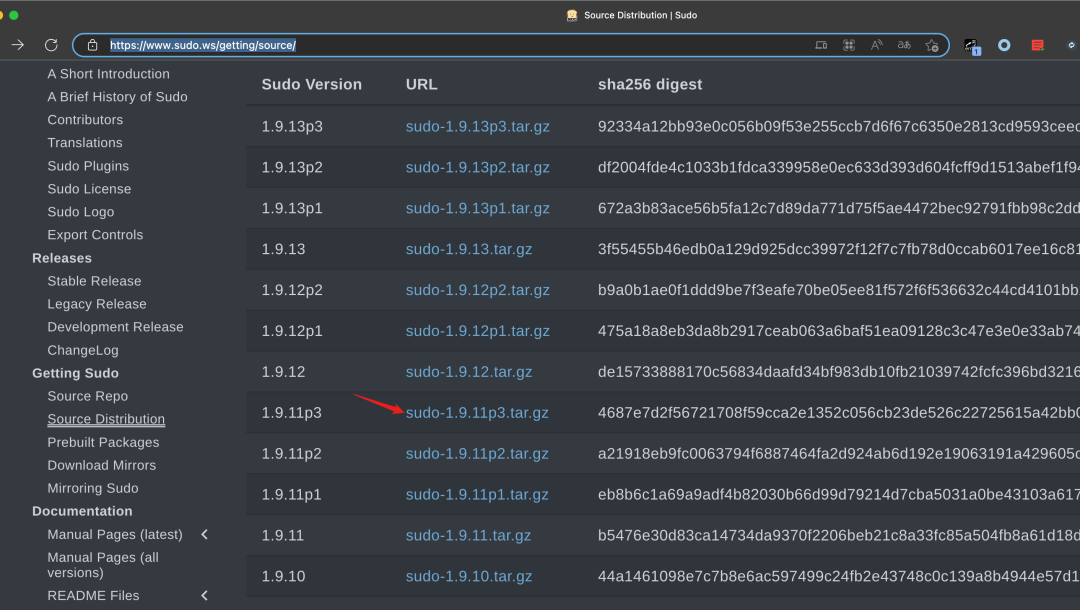Download sudo-1.9.11p1.tar.gz
The width and height of the screenshot is (1080, 610).
(x=477, y=494)
